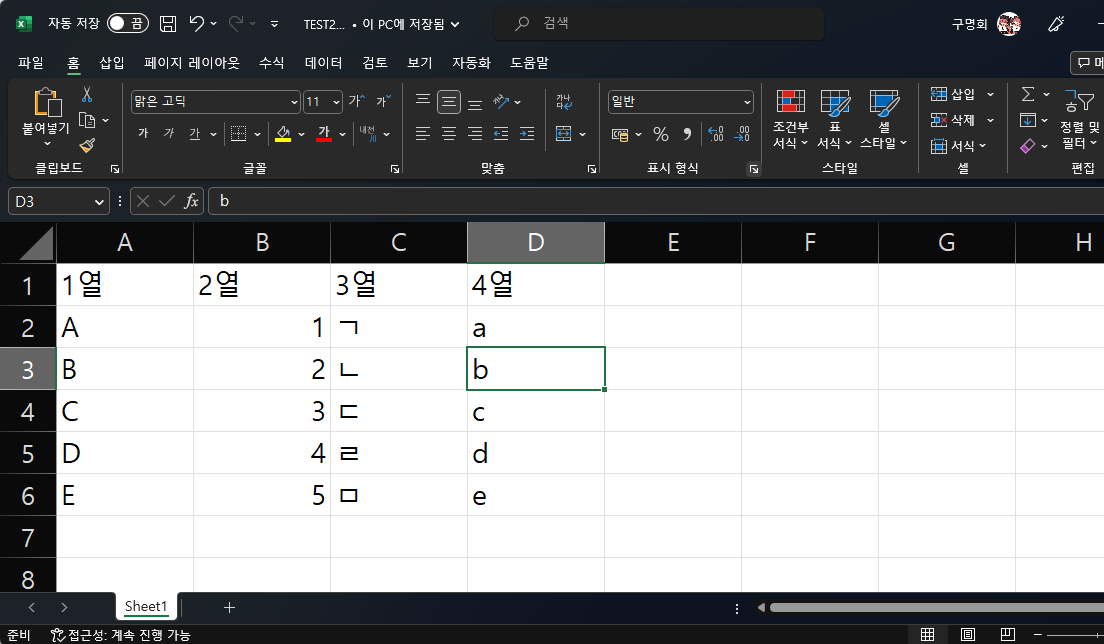Click the 검색 search box
Viewport: 1104px width, 644px height.
click(659, 23)
